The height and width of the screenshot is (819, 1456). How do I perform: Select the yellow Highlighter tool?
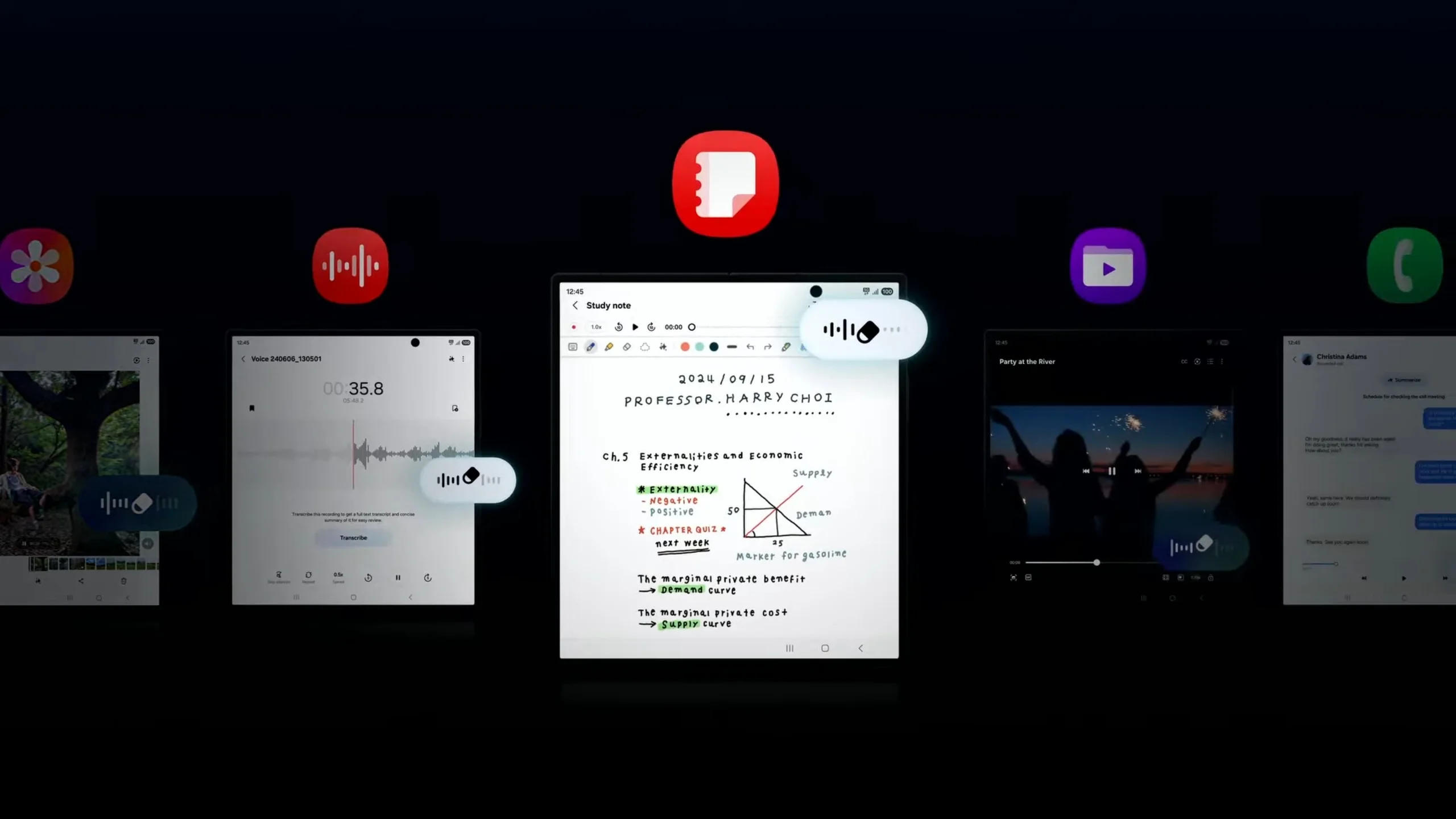[609, 347]
